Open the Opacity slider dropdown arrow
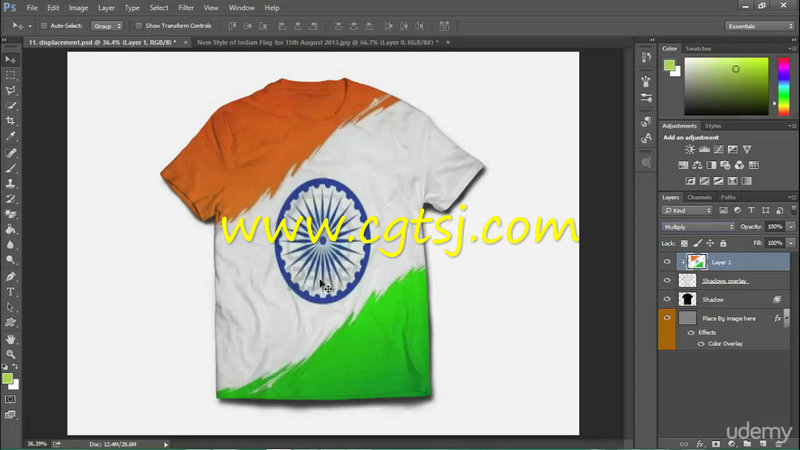The width and height of the screenshot is (800, 450). coord(791,227)
